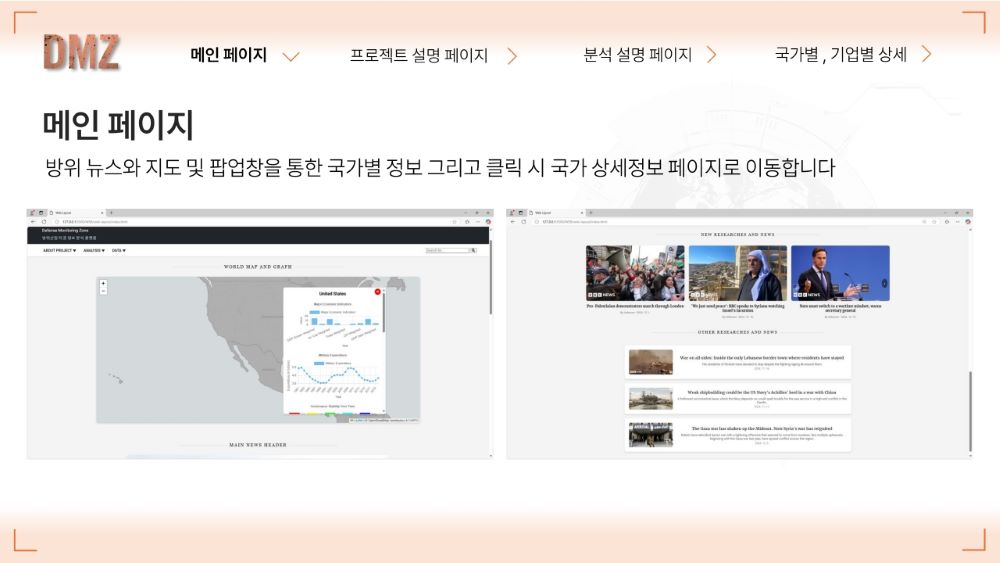Click arrow next to 분석 설명 페이지
This screenshot has width=1000, height=563.
pos(712,55)
